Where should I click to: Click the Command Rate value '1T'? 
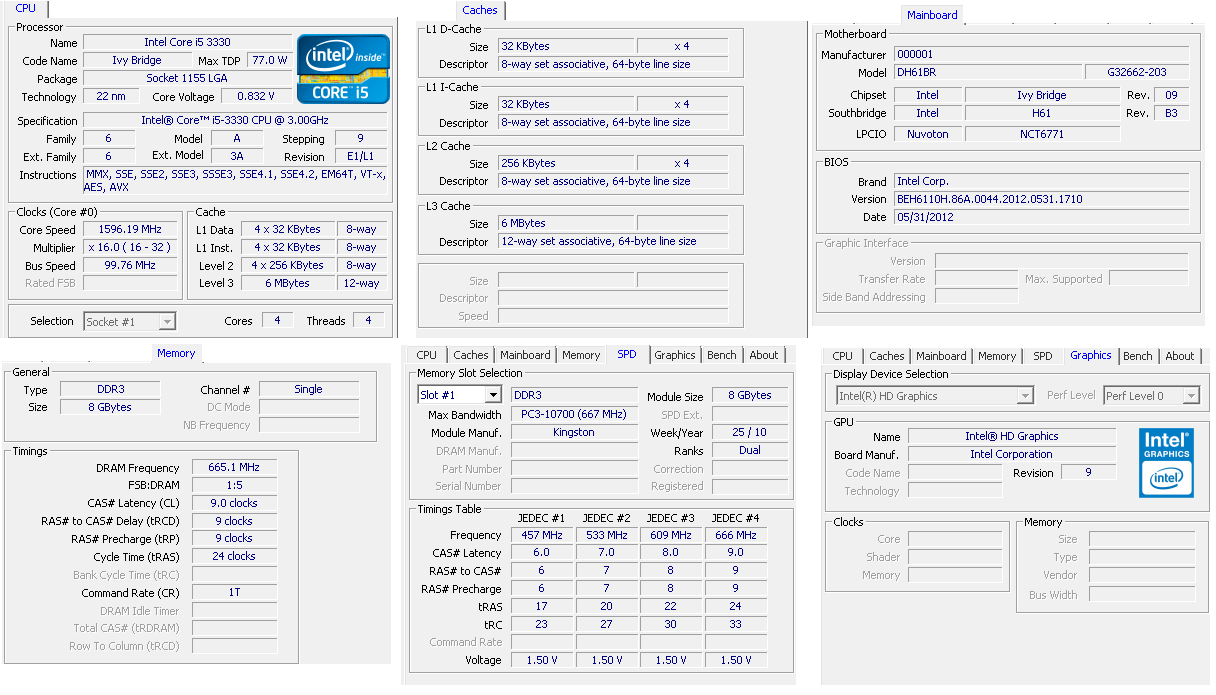coord(234,592)
